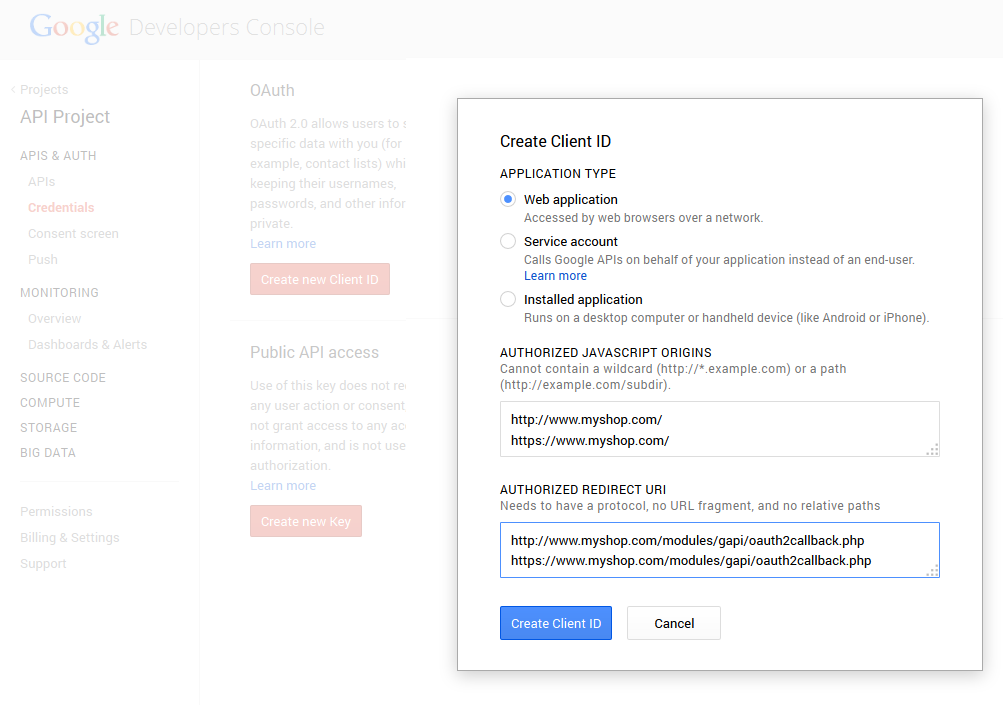Open Learn more link under Service account
This screenshot has width=1003, height=705.
[555, 276]
